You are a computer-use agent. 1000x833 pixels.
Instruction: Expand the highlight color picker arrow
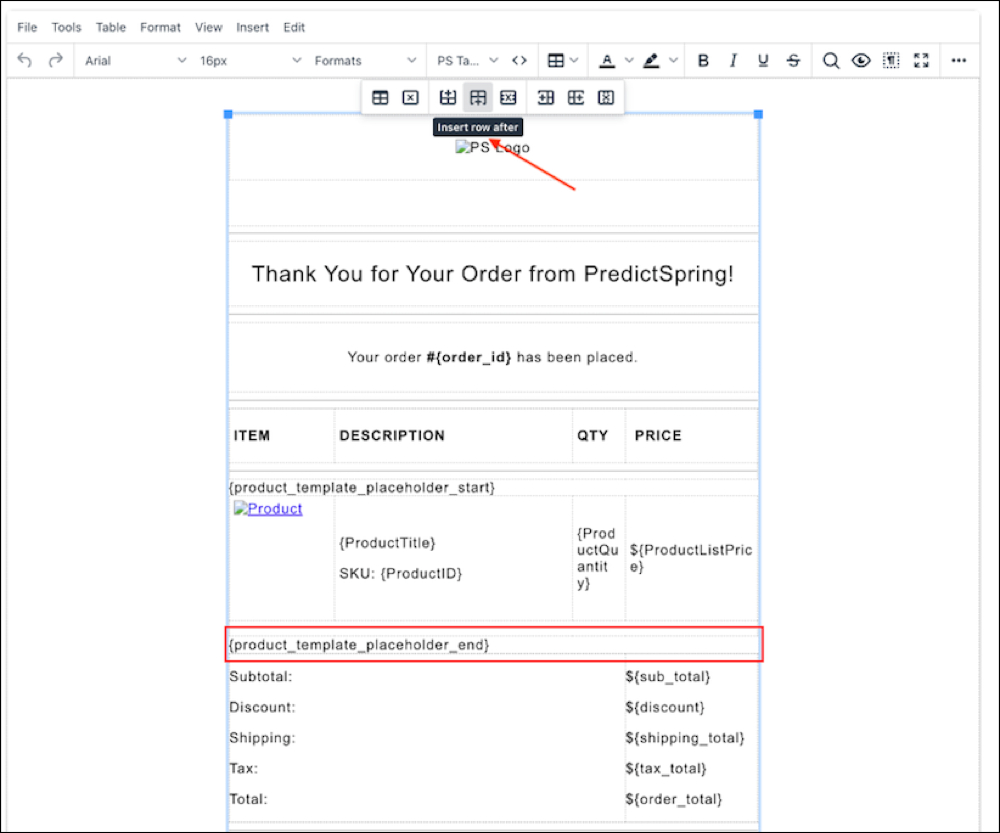point(673,61)
